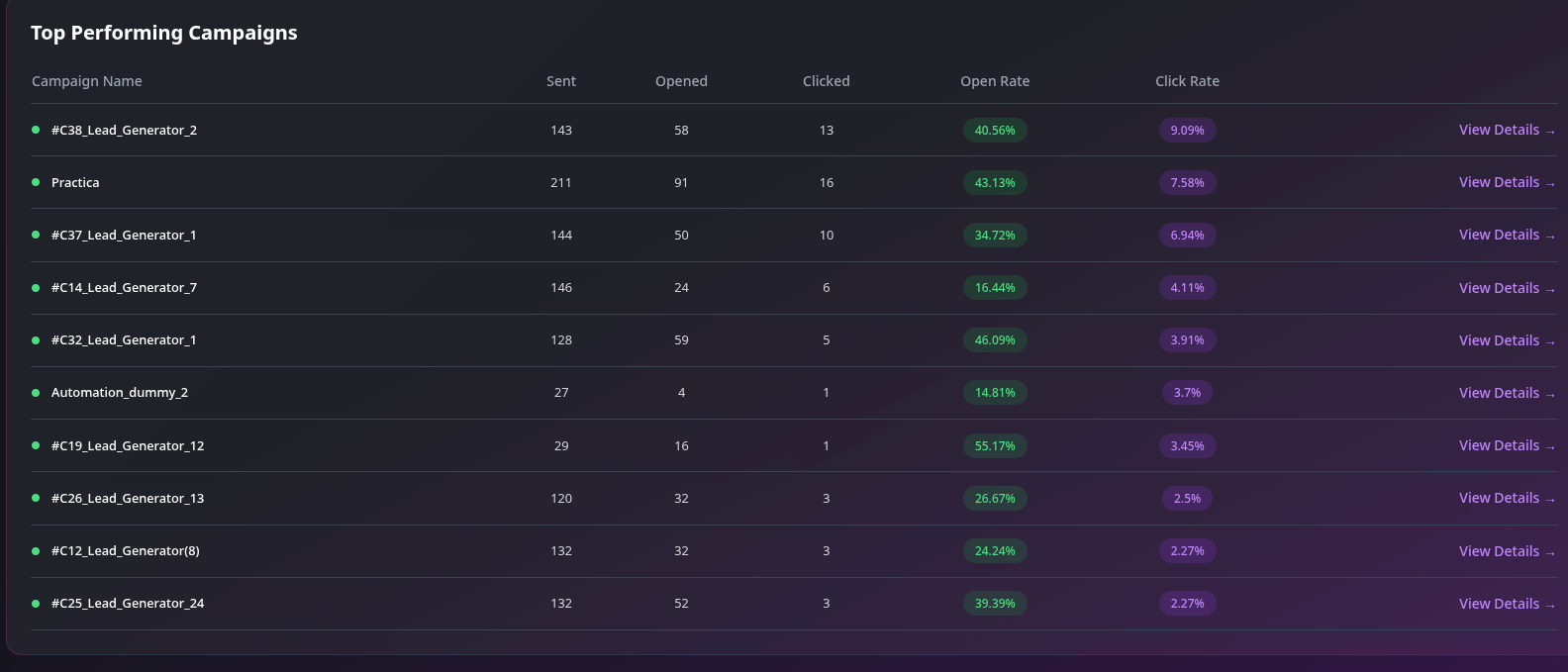This screenshot has width=1568, height=672.
Task: Click View Details for #C37_Lead_Generator_1
Action: (x=1506, y=235)
